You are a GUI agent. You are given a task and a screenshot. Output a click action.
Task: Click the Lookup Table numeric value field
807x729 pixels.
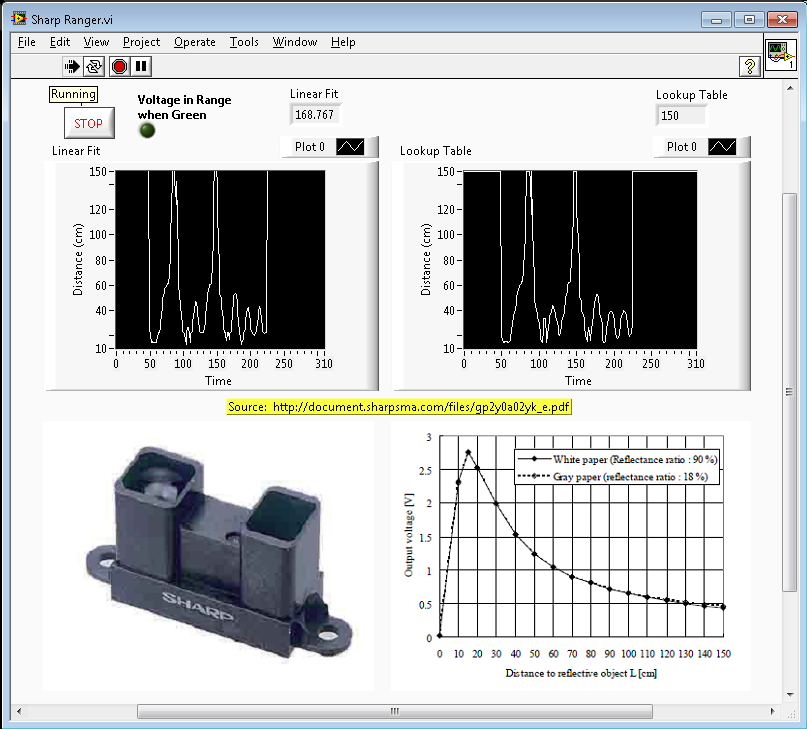[x=681, y=115]
